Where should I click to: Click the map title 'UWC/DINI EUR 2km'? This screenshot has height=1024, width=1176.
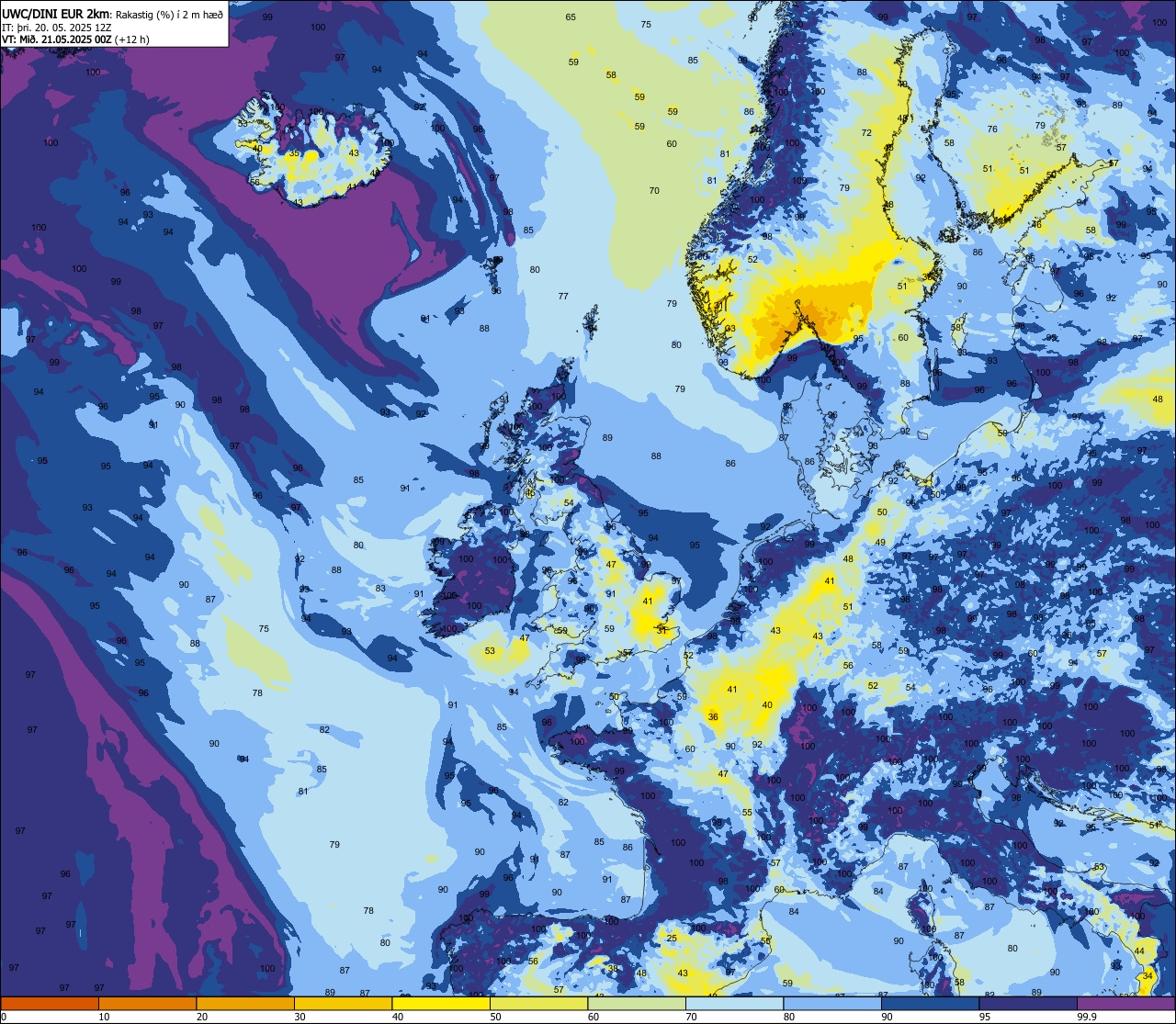pos(57,13)
